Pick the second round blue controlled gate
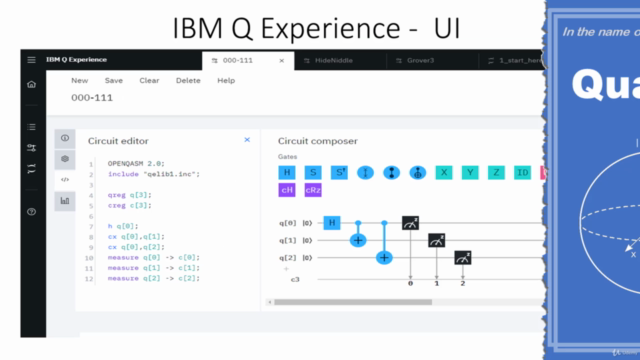The height and width of the screenshot is (360, 640). [391, 173]
